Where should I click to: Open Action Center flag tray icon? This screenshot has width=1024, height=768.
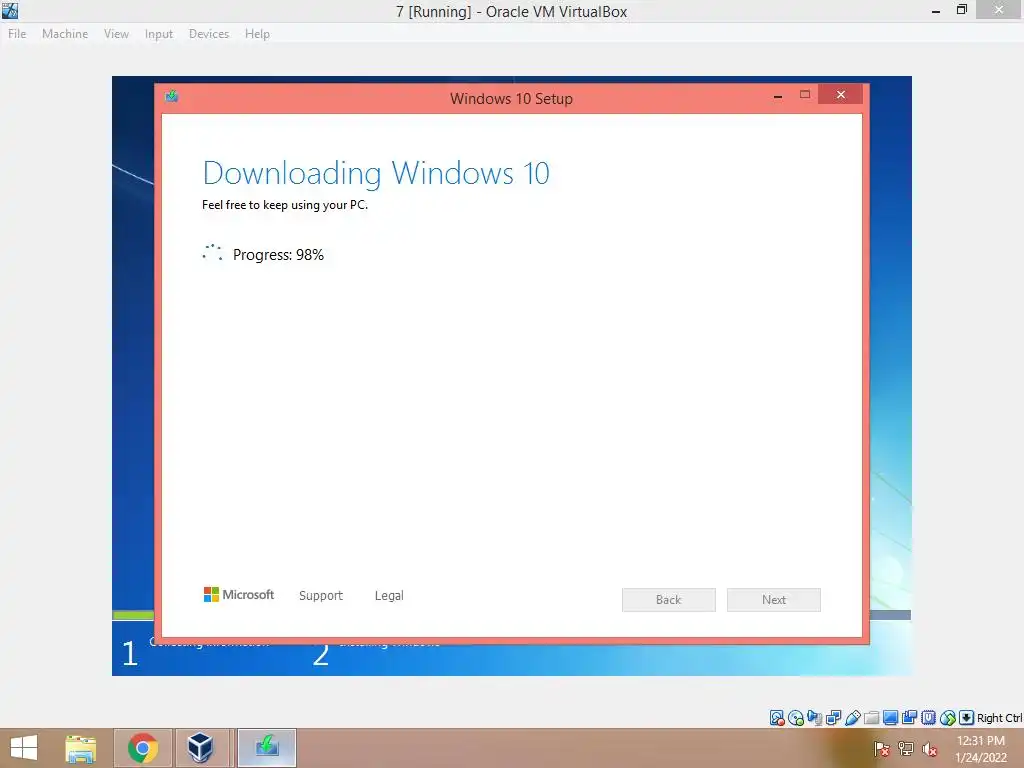(x=882, y=749)
